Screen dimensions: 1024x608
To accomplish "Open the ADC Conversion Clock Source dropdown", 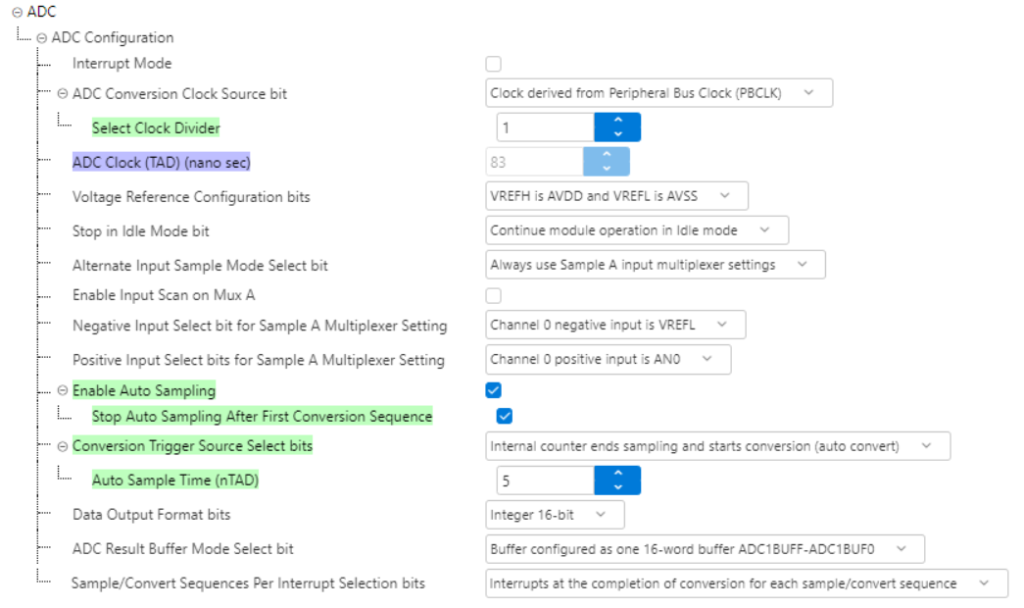I will tap(658, 94).
